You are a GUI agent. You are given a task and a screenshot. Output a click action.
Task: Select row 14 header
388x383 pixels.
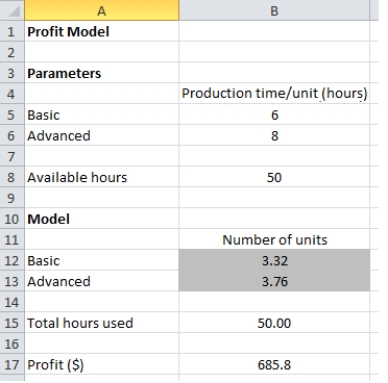(x=12, y=302)
